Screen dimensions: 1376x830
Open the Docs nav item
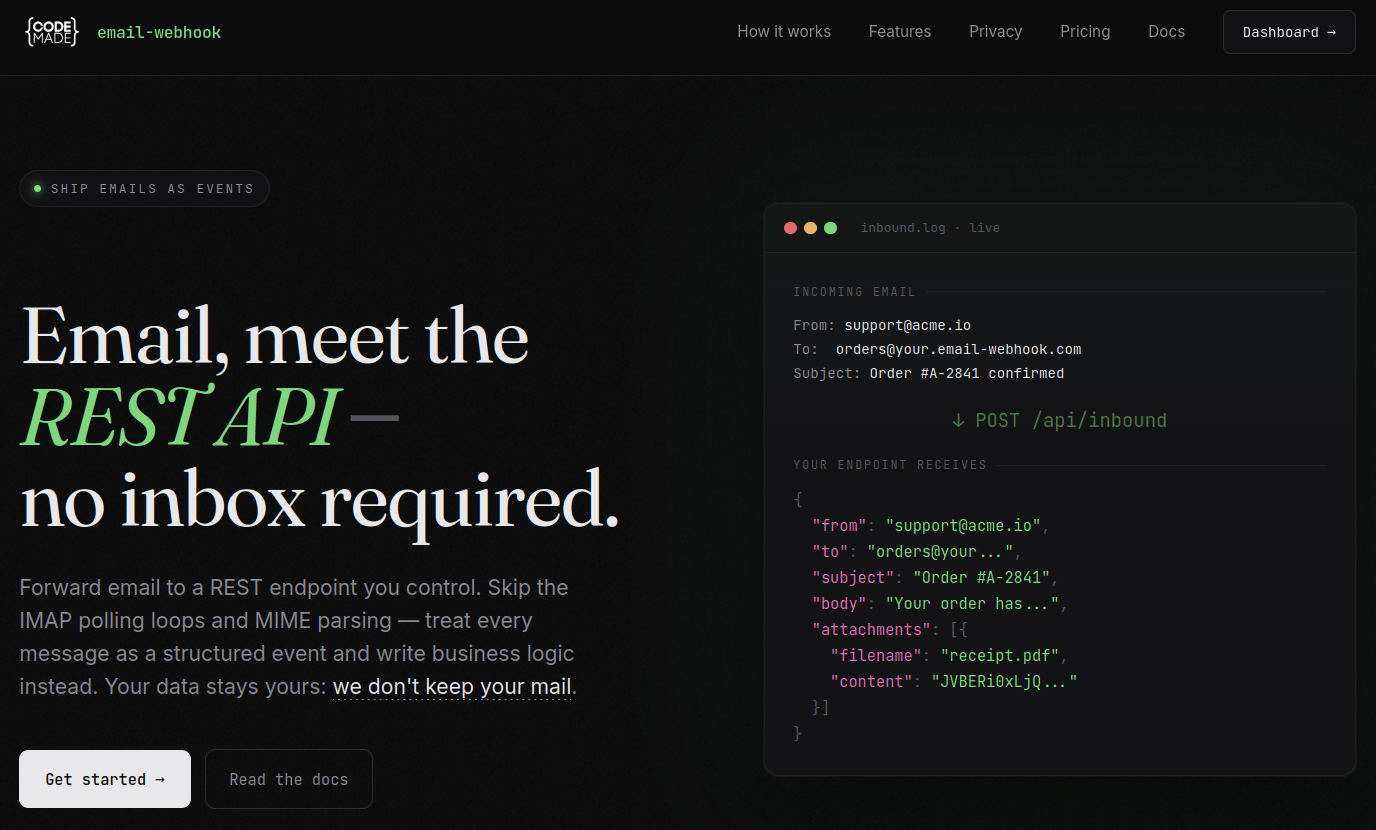[1166, 32]
